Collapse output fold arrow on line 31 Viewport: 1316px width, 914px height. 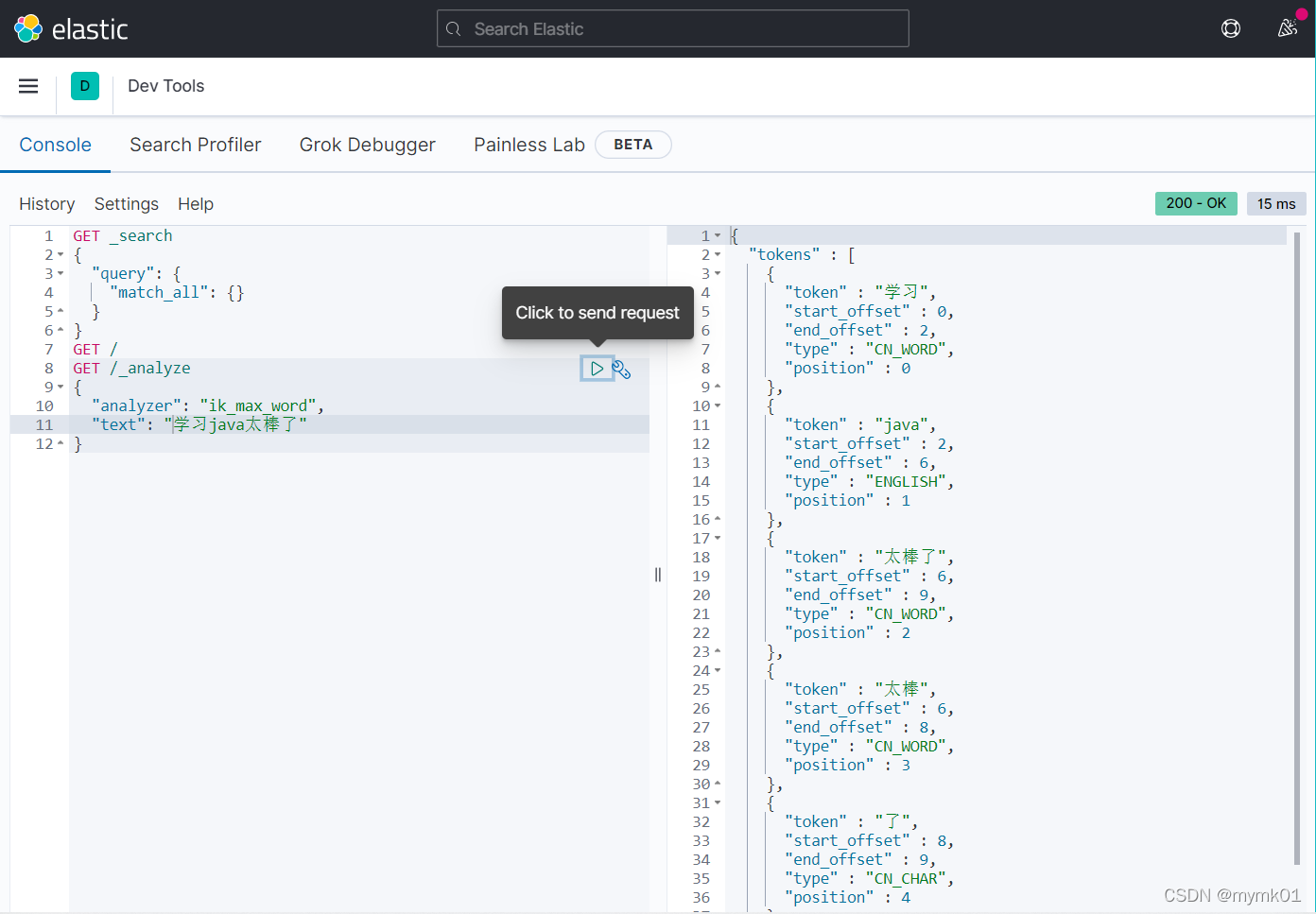click(718, 803)
